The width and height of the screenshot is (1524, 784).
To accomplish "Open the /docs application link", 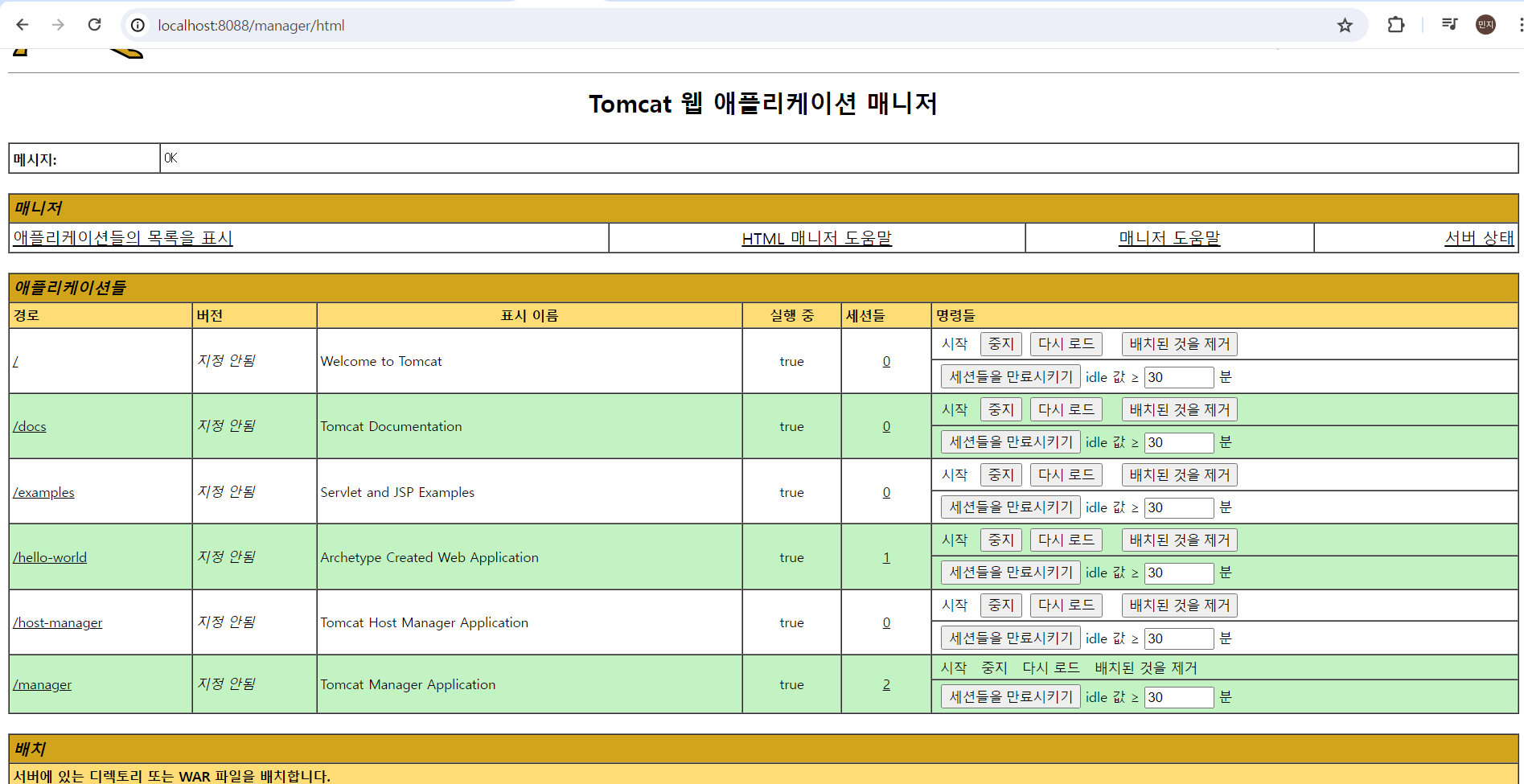I will point(30,426).
